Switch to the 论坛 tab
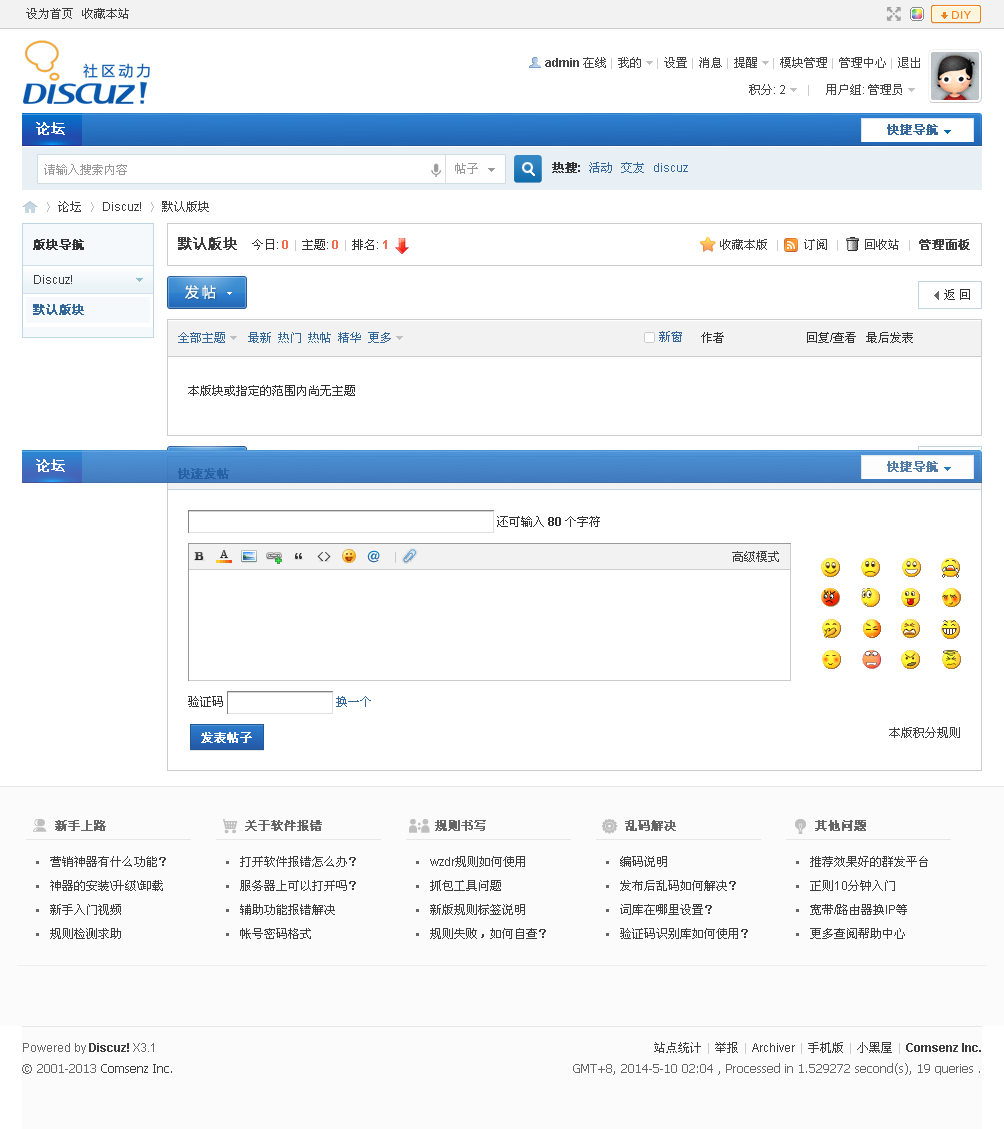The height and width of the screenshot is (1129, 1004). (51, 129)
